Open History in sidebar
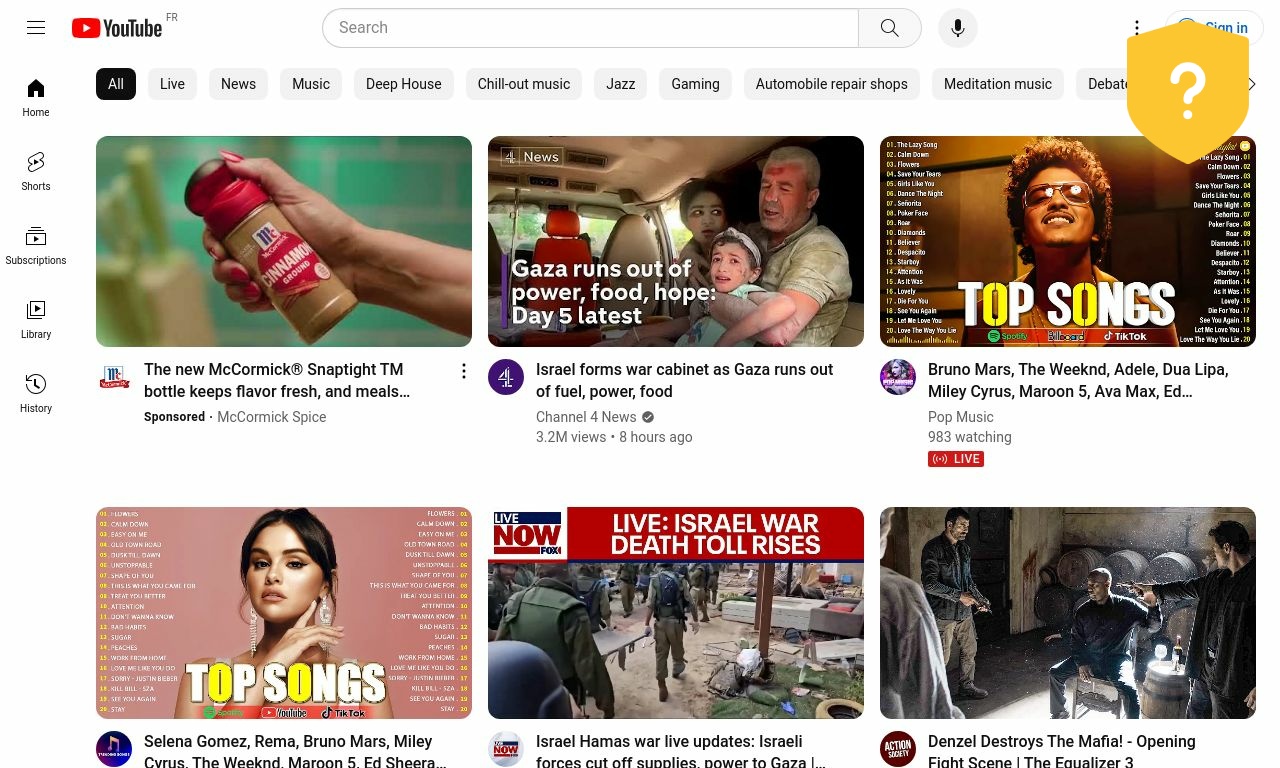Image resolution: width=1280 pixels, height=768 pixels. (36, 394)
